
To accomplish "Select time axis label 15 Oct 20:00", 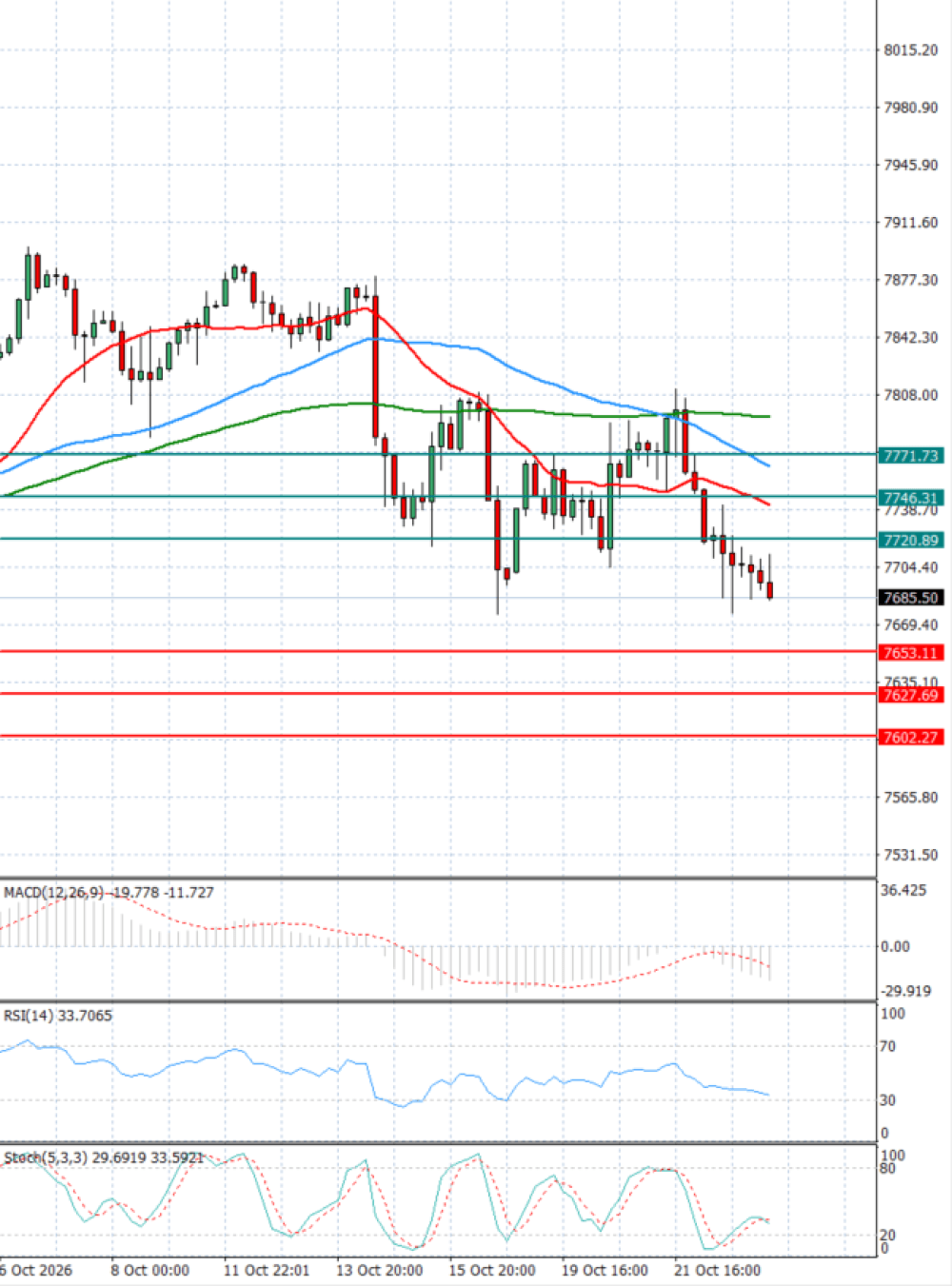I will tap(492, 1270).
